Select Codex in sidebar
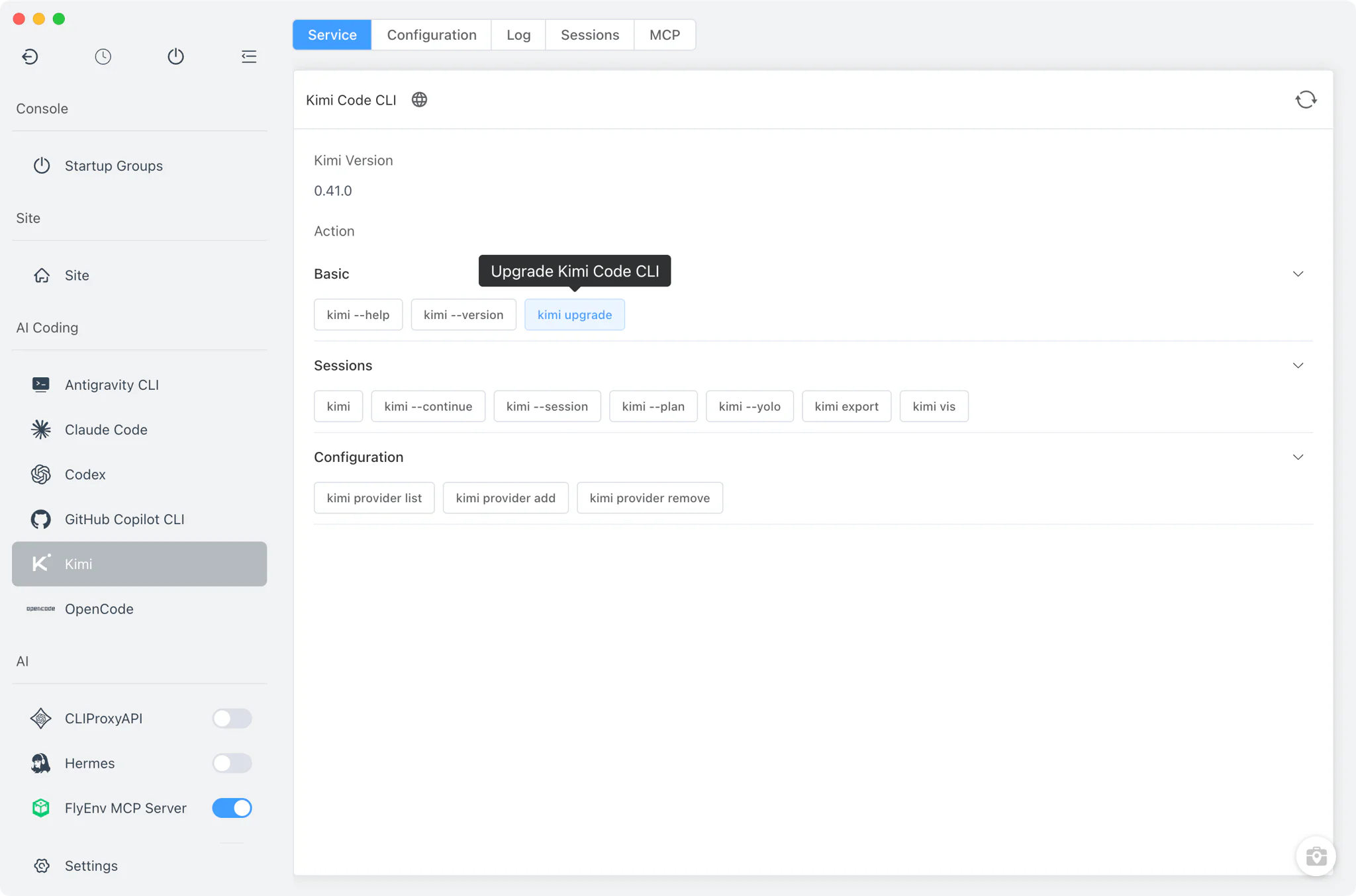Image resolution: width=1356 pixels, height=896 pixels. (x=139, y=474)
